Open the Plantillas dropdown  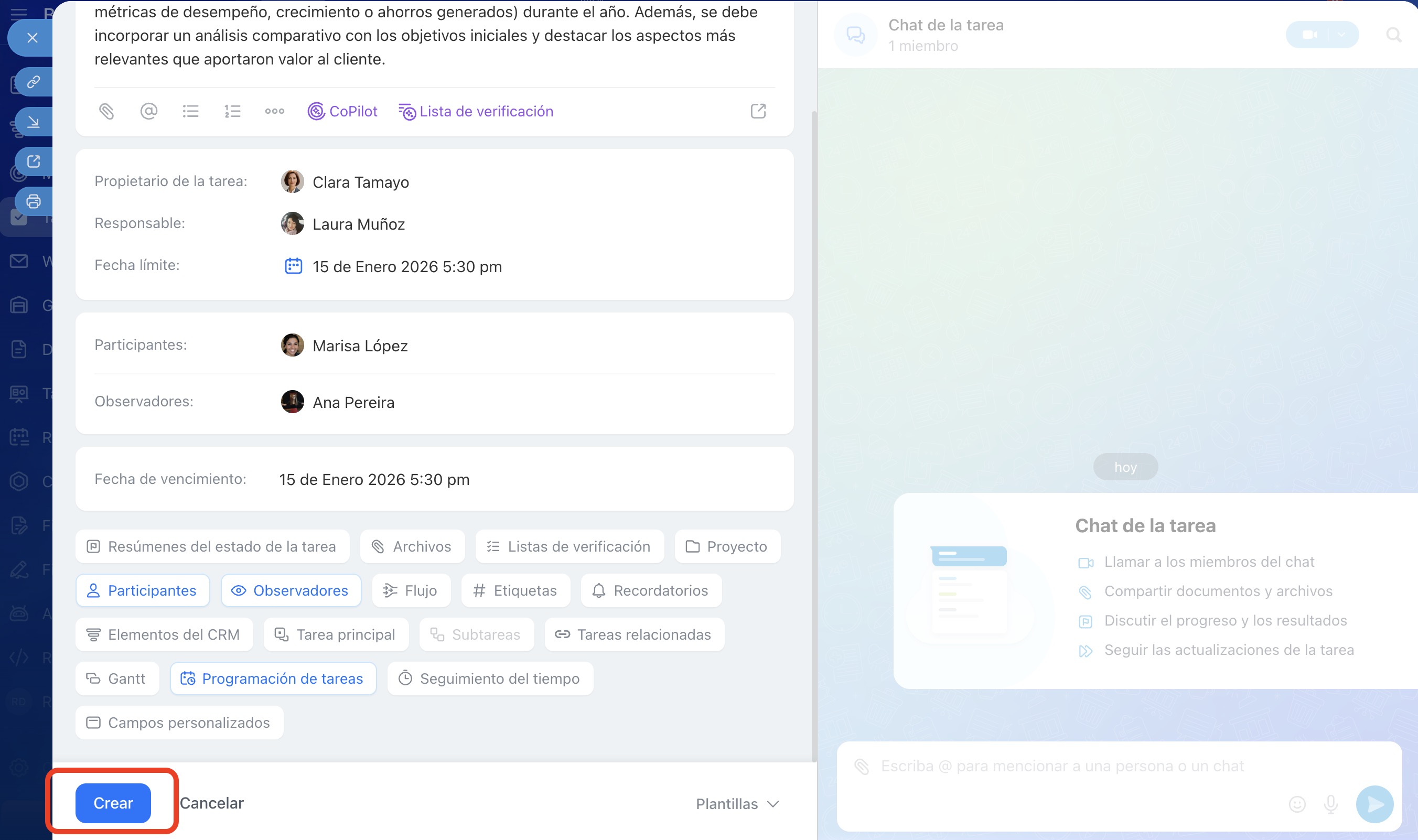click(737, 804)
